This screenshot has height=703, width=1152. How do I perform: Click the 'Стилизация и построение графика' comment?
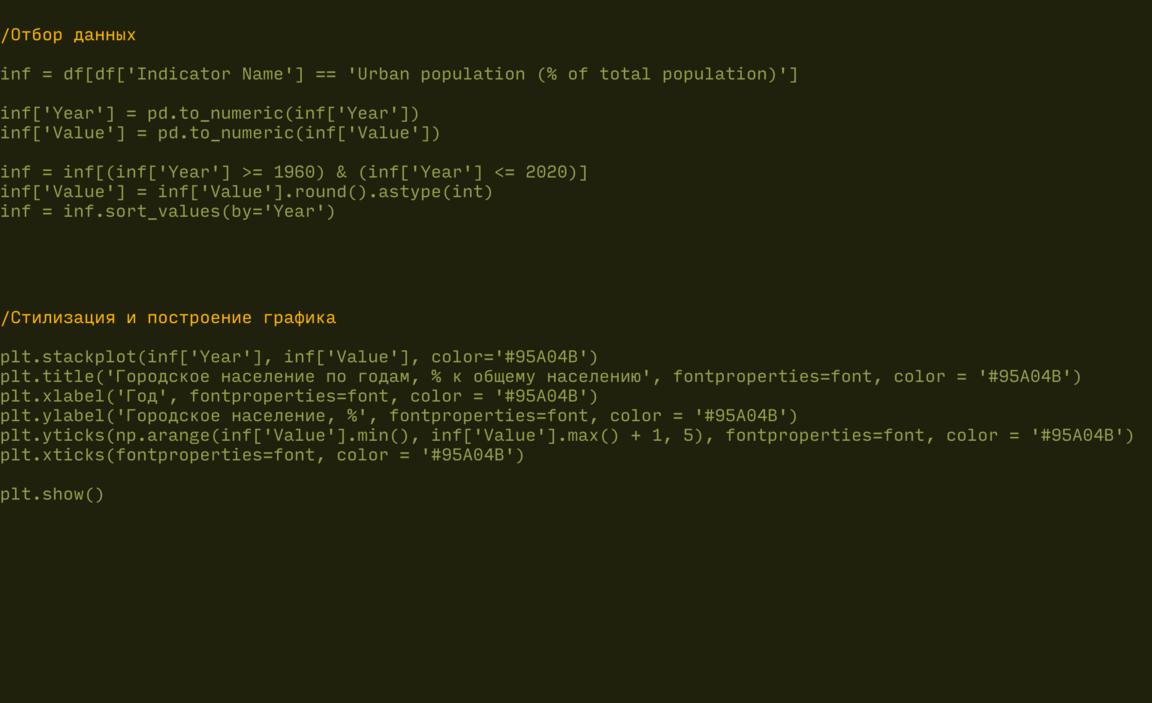(x=168, y=318)
